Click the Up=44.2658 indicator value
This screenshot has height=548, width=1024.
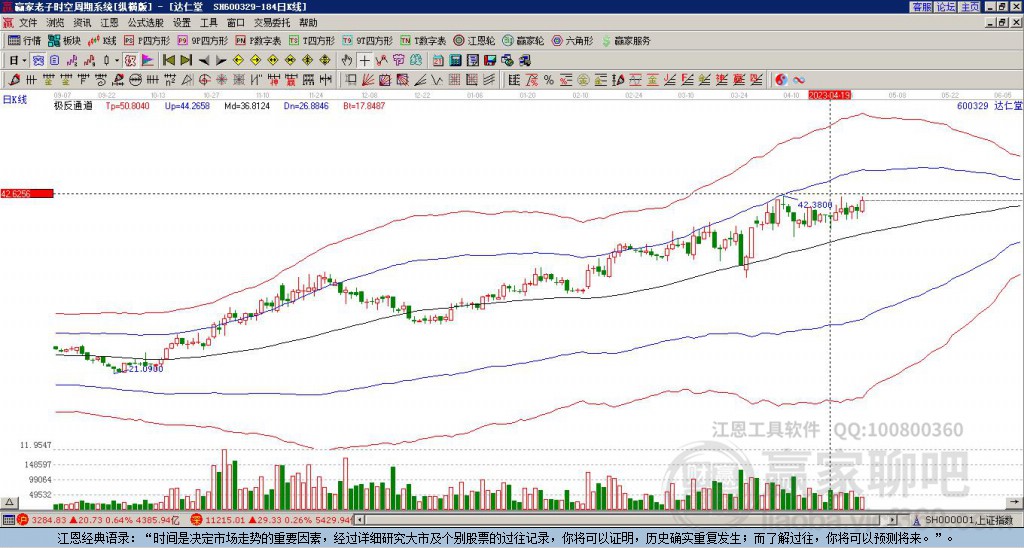click(x=187, y=105)
